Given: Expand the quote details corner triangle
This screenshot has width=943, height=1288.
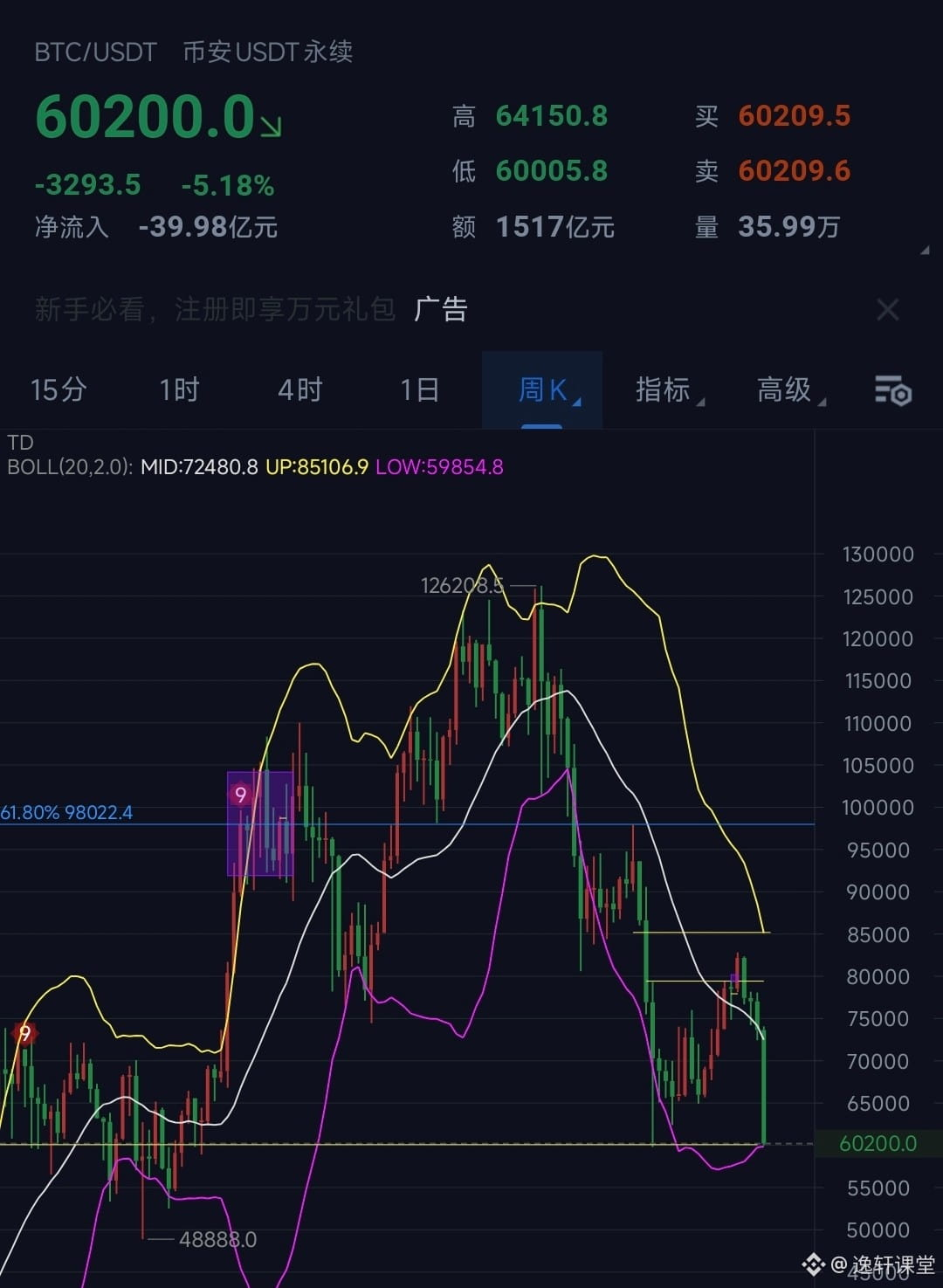Looking at the screenshot, I should [925, 250].
